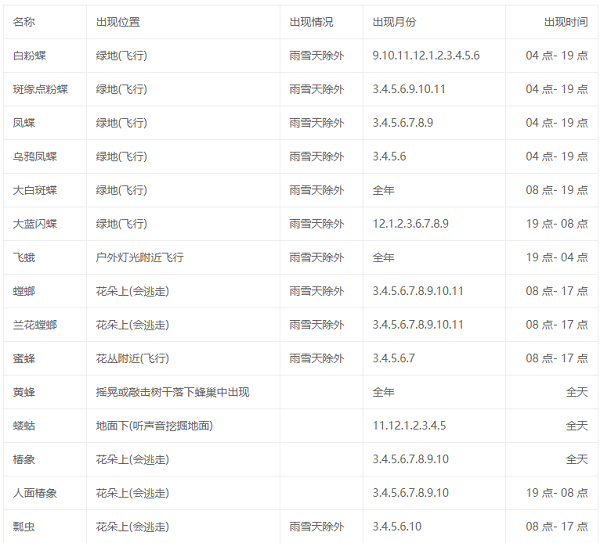Click the 19点-04点 time cell for 飞蛾
The height and width of the screenshot is (543, 600).
click(557, 258)
